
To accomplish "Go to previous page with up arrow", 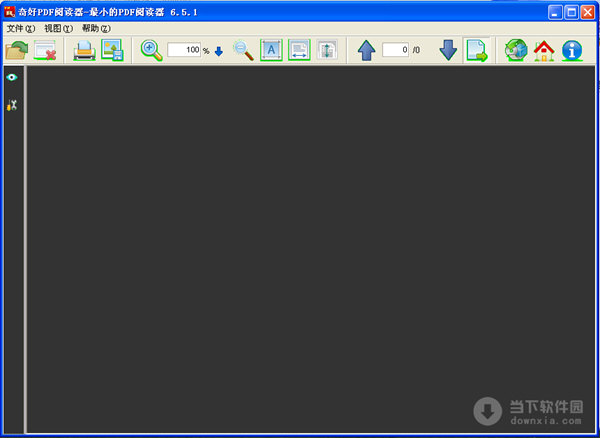I will point(367,50).
